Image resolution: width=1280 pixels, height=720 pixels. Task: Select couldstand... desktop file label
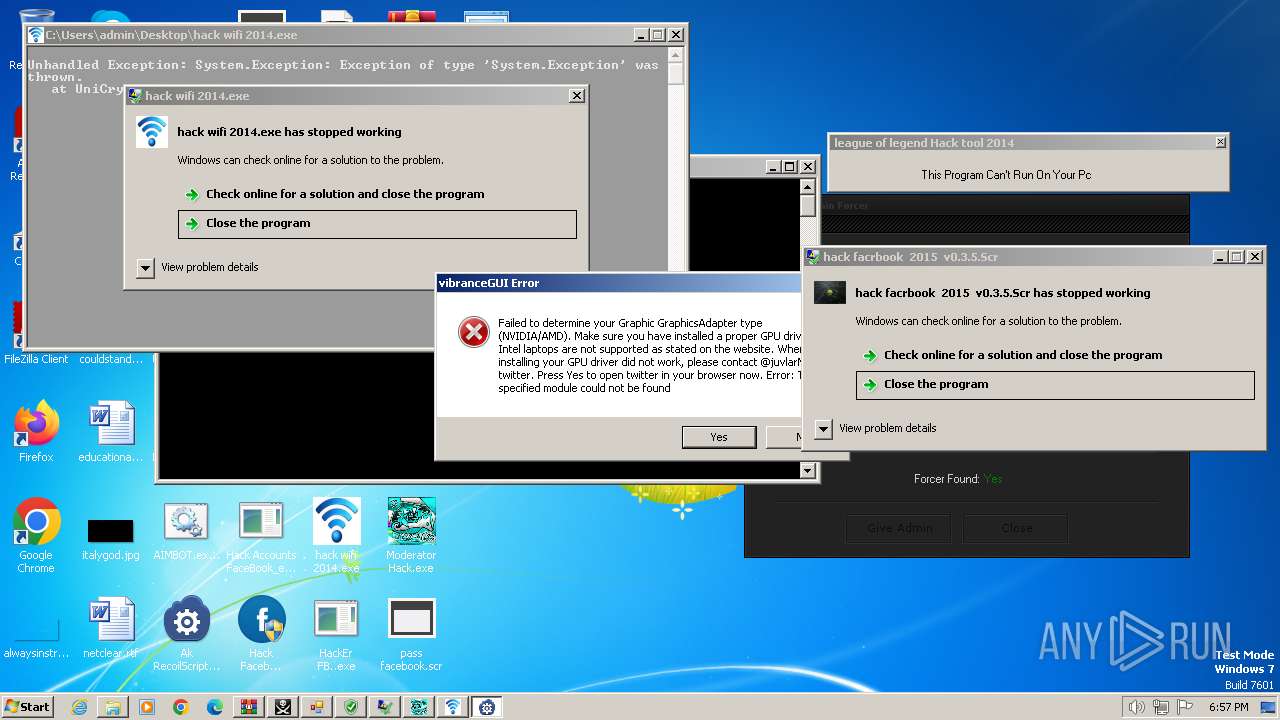(x=111, y=359)
